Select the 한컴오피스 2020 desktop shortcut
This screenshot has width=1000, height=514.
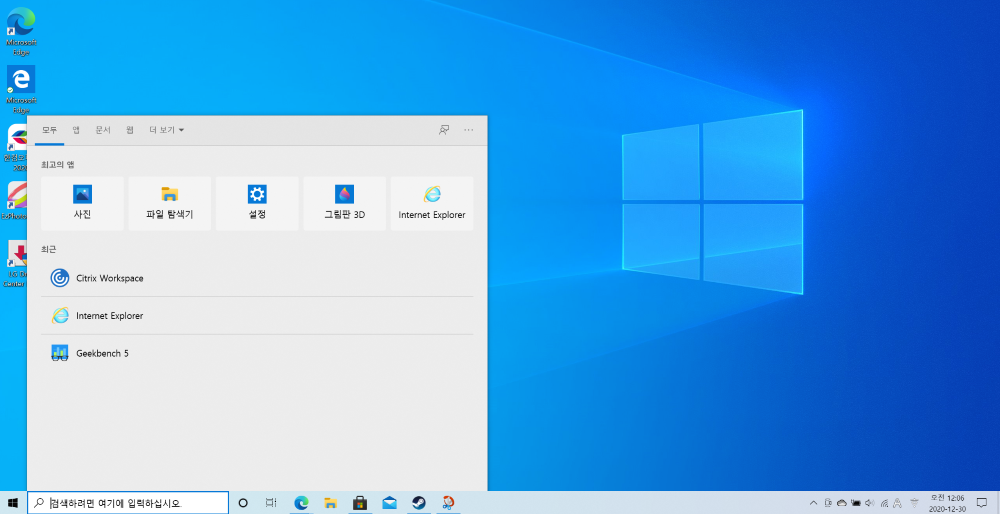(x=17, y=148)
